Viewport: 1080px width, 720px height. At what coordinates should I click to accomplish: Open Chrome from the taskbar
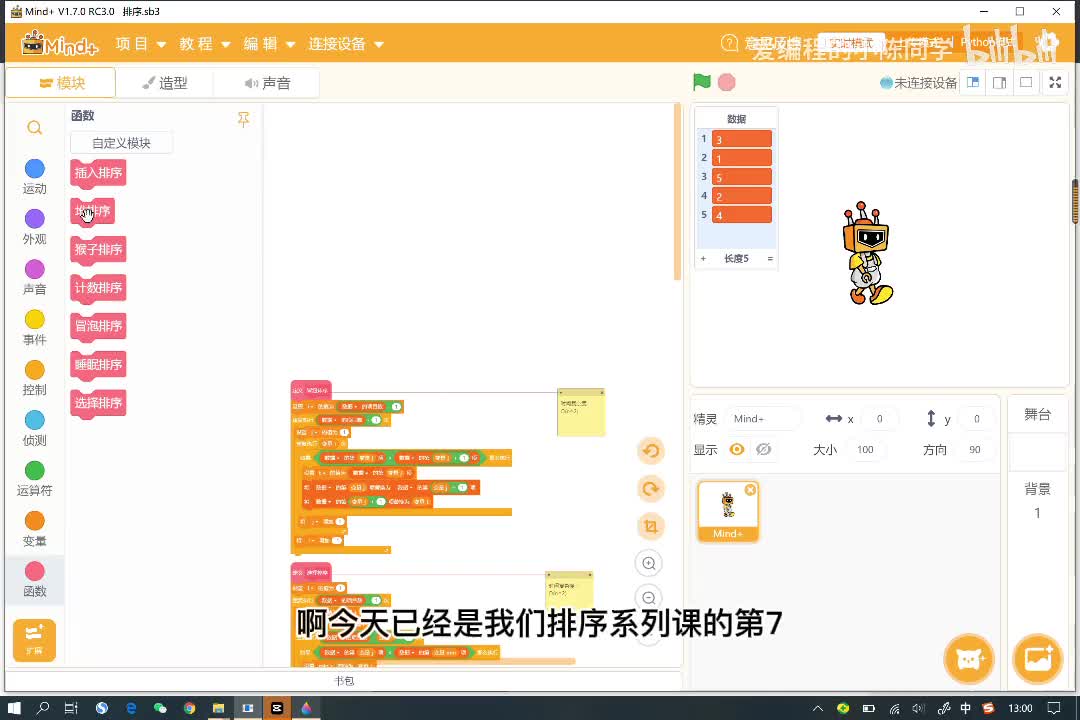189,708
